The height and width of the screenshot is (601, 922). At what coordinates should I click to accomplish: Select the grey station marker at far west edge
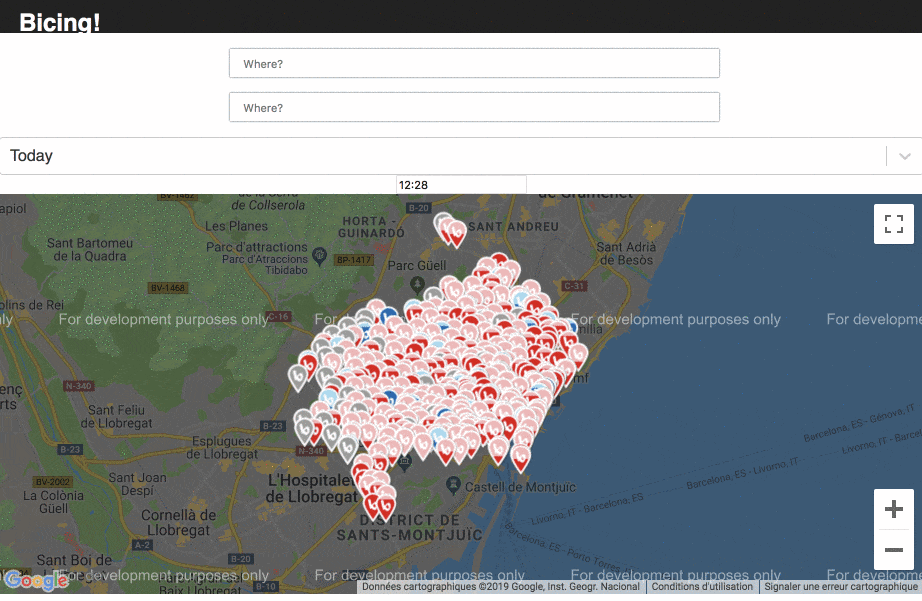point(298,378)
